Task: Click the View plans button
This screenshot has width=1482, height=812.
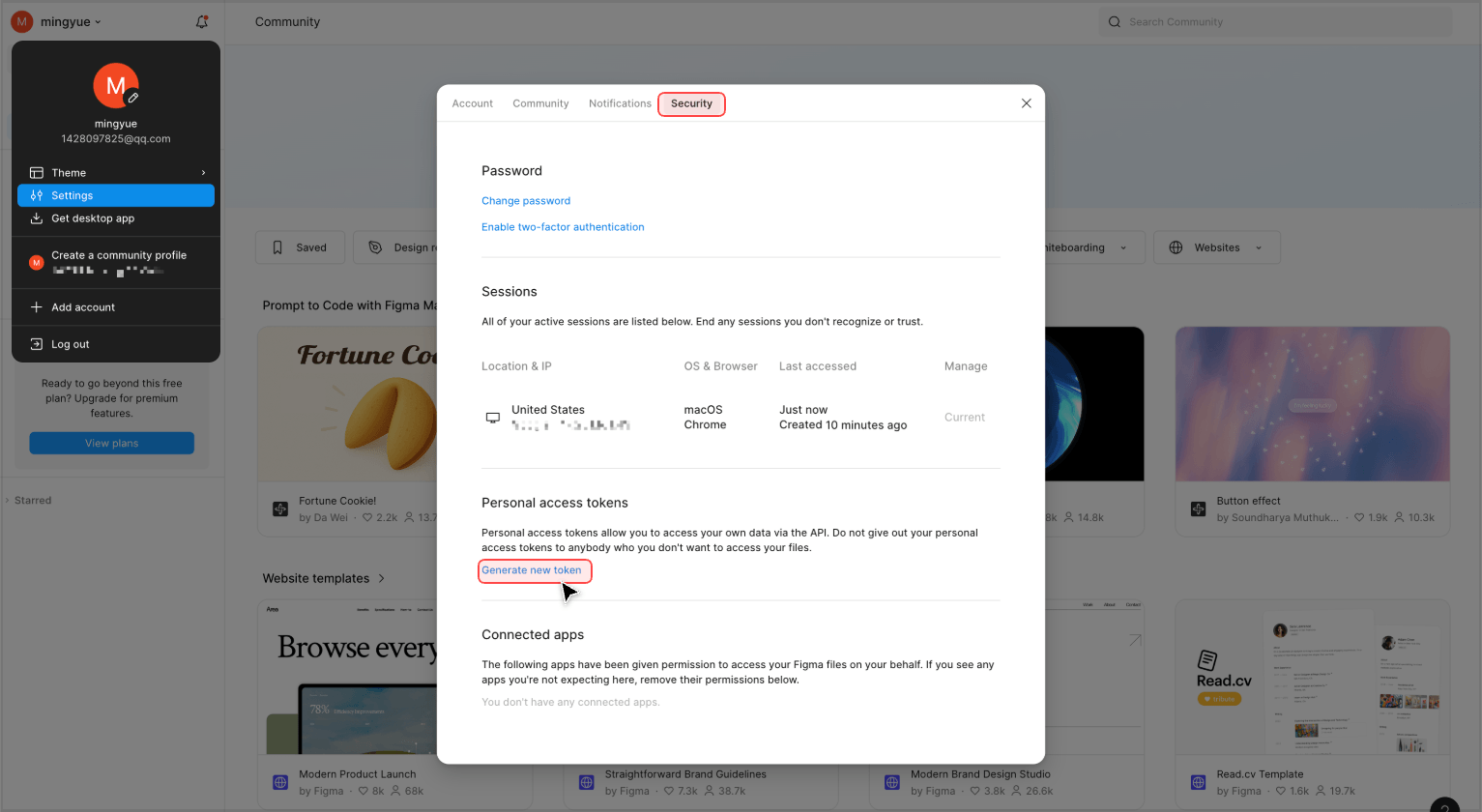Action: pos(112,443)
